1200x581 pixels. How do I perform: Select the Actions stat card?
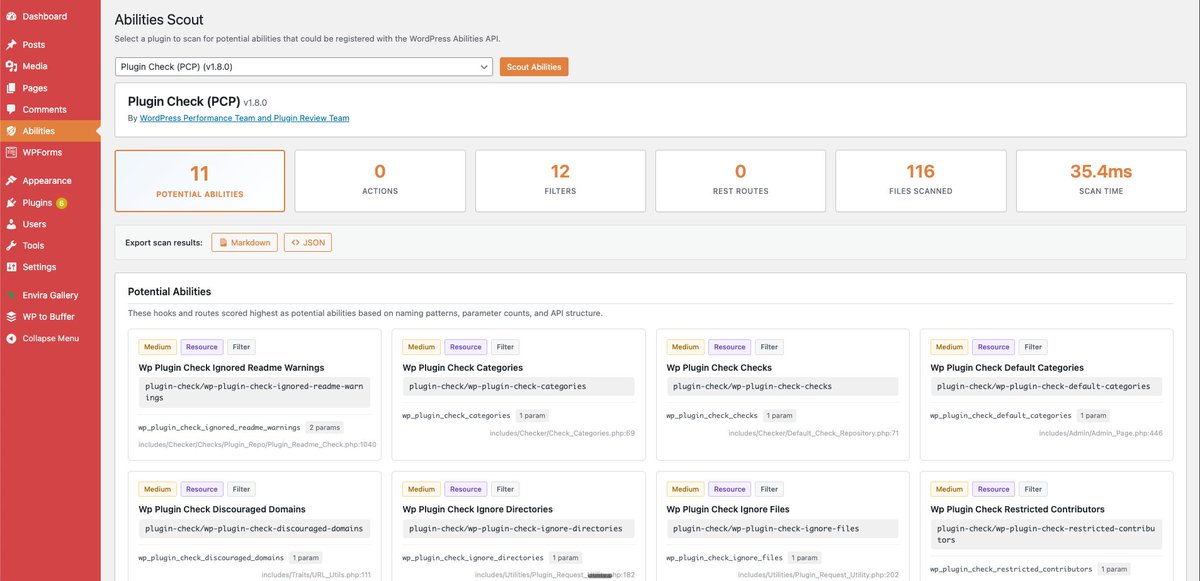click(x=380, y=181)
